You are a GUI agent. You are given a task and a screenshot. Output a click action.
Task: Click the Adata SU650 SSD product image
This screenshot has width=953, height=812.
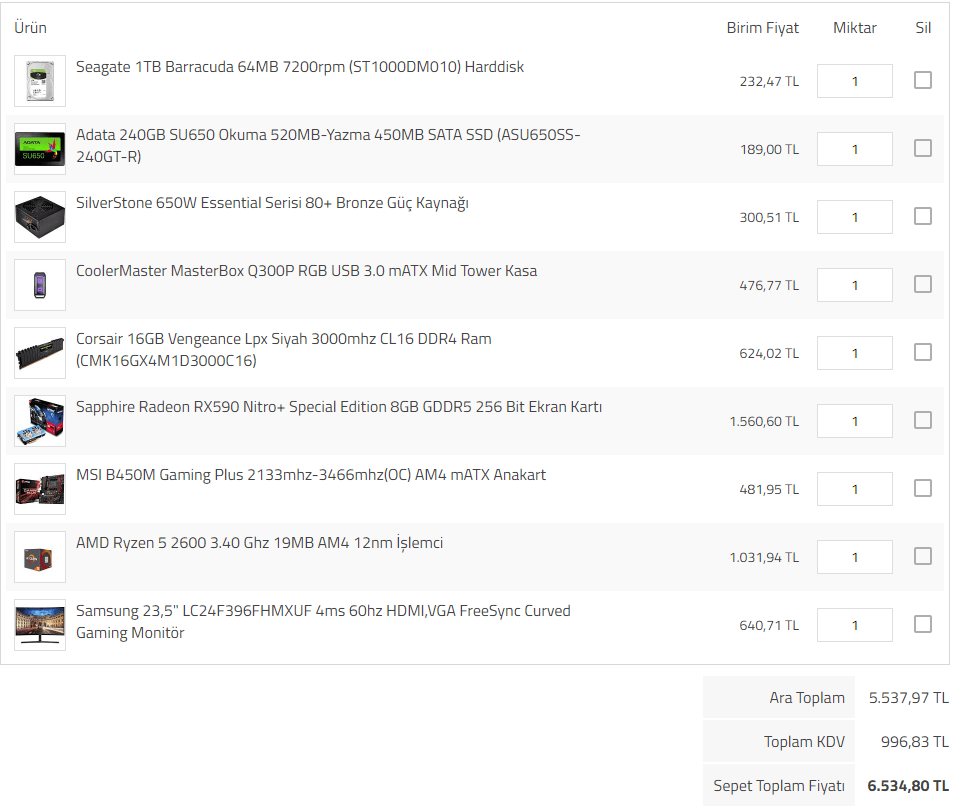tap(40, 149)
